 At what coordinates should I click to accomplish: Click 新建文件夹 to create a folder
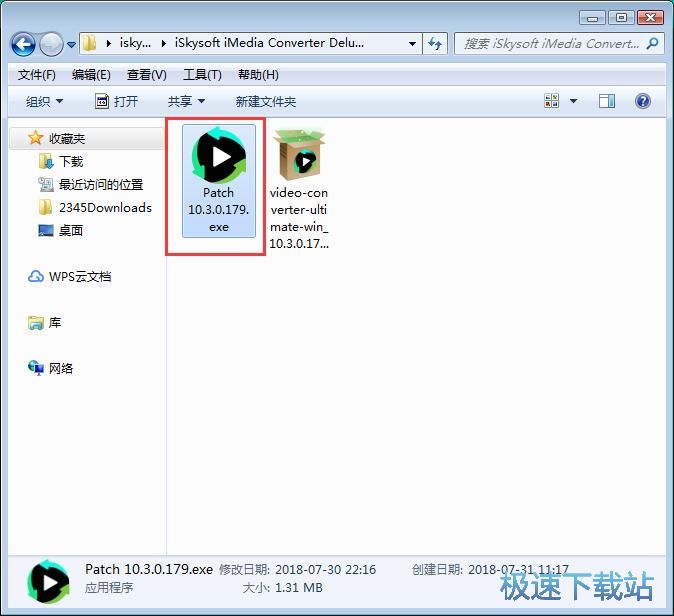coord(266,101)
